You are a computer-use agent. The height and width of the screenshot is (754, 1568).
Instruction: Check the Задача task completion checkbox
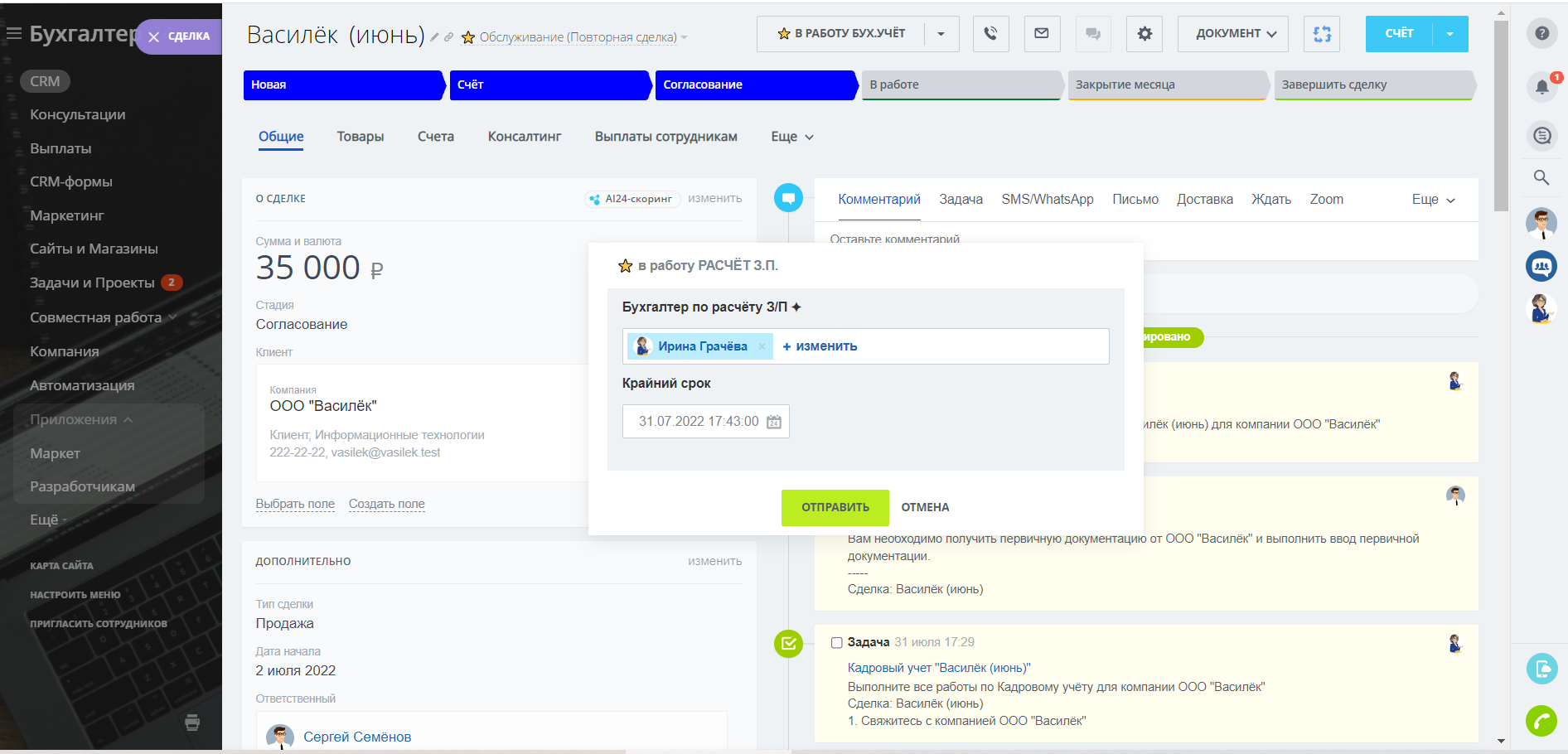[836, 643]
